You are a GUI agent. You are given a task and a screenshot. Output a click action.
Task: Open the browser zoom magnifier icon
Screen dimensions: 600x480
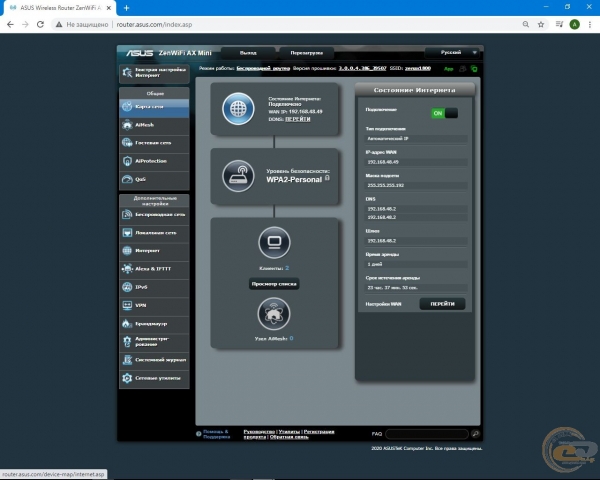(x=526, y=24)
